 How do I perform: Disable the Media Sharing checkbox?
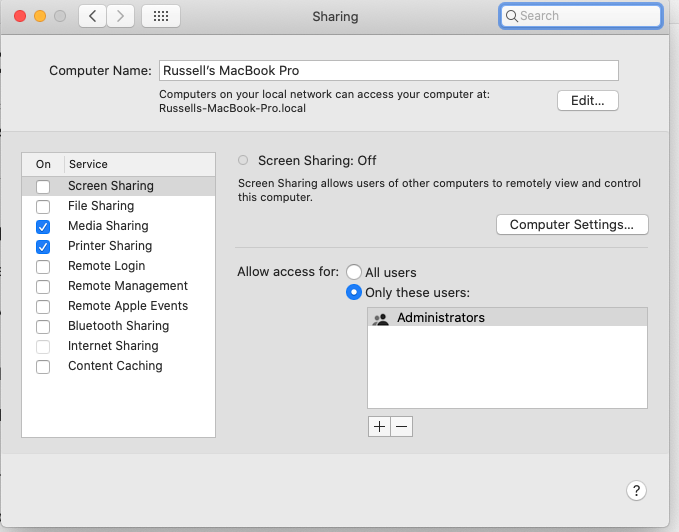point(43,226)
